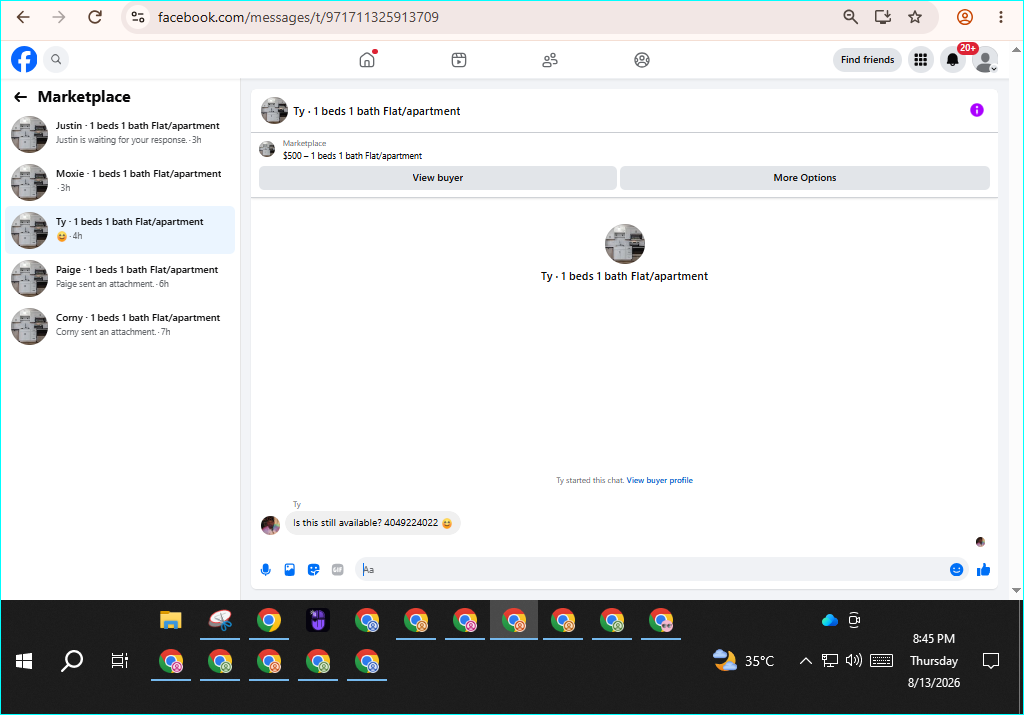Screen dimensions: 1024x715
Task: Open the Windows Start menu
Action: (x=24, y=661)
